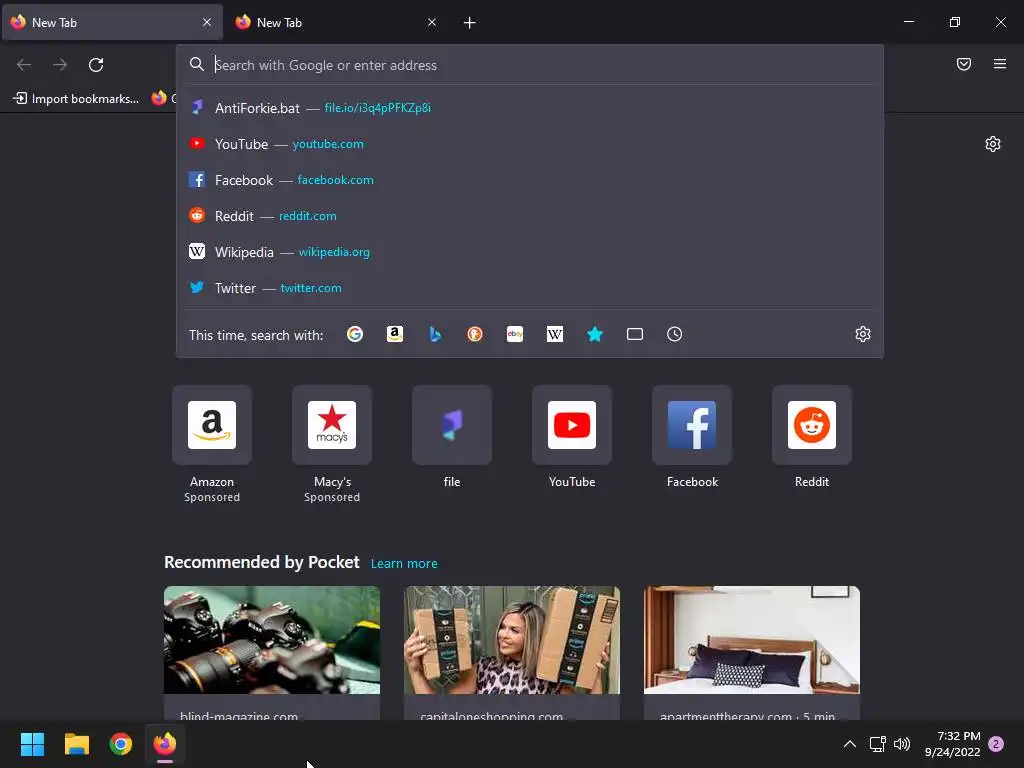Open Windows Start menu
The width and height of the screenshot is (1024, 768).
coord(33,744)
